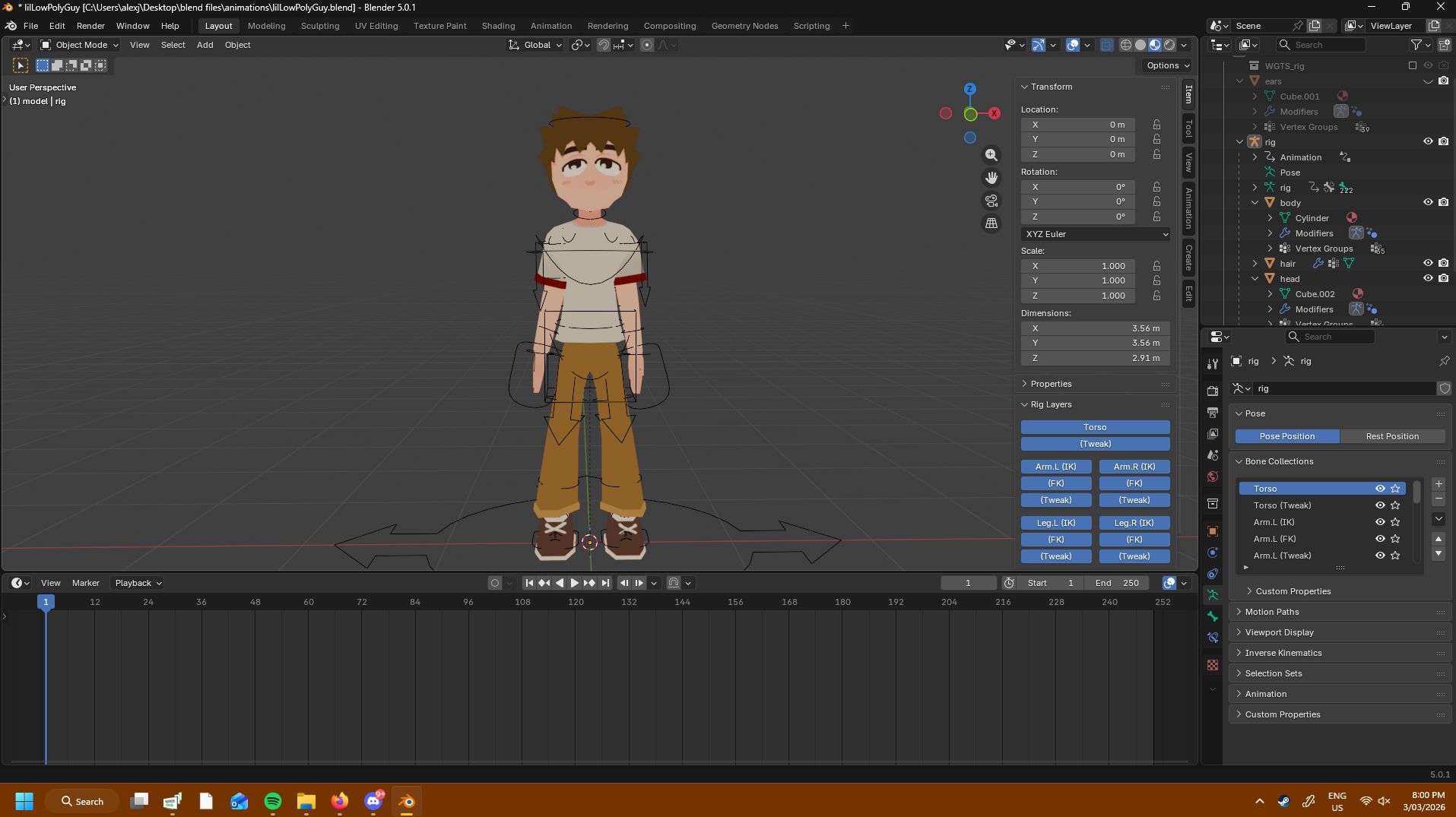The height and width of the screenshot is (817, 1456).
Task: Collapse the body tree item in outliner
Action: (x=1255, y=203)
